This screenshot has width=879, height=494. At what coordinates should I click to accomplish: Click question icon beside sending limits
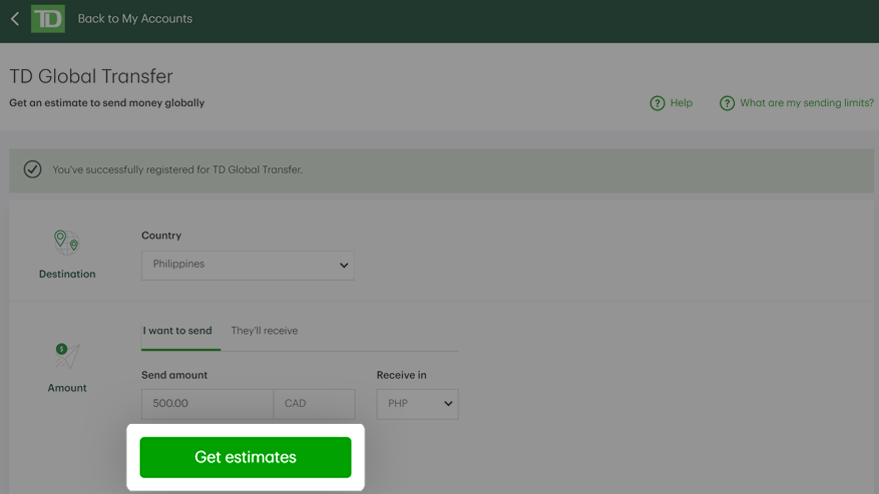[x=727, y=103]
